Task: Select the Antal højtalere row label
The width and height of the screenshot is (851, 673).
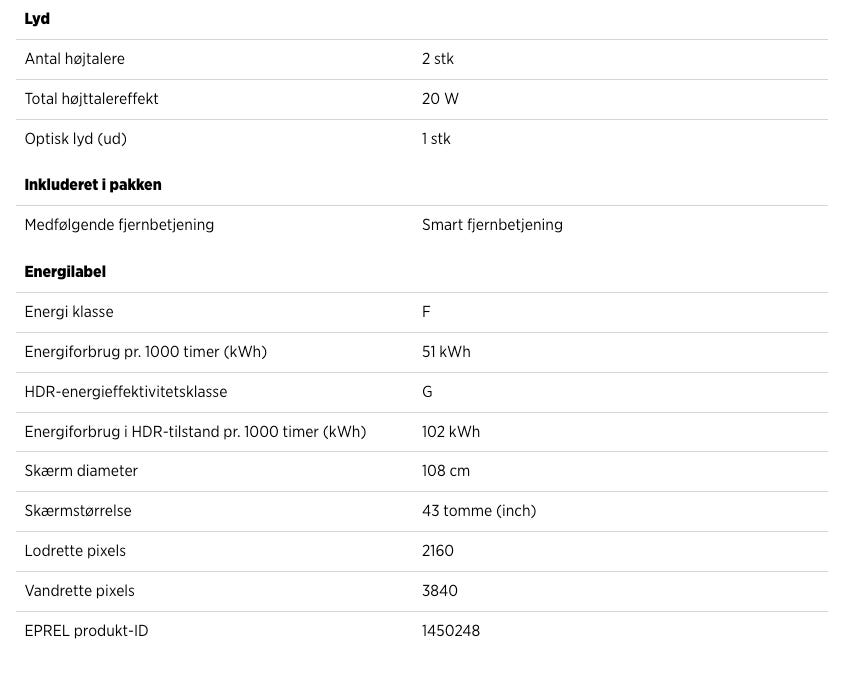Action: click(75, 59)
